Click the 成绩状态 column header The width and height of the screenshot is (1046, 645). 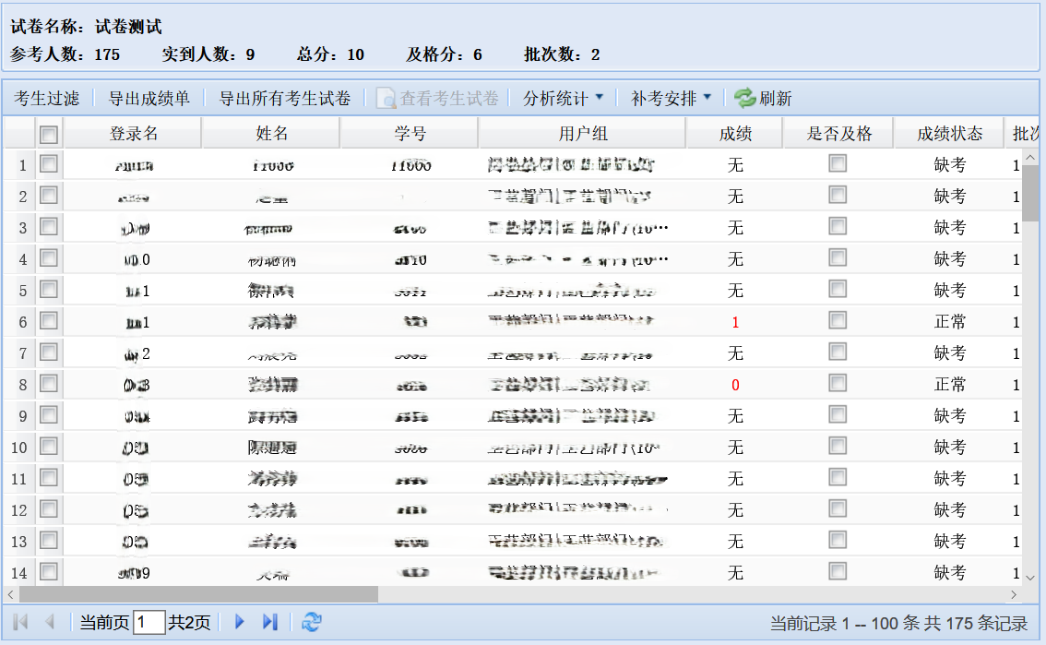[x=950, y=133]
